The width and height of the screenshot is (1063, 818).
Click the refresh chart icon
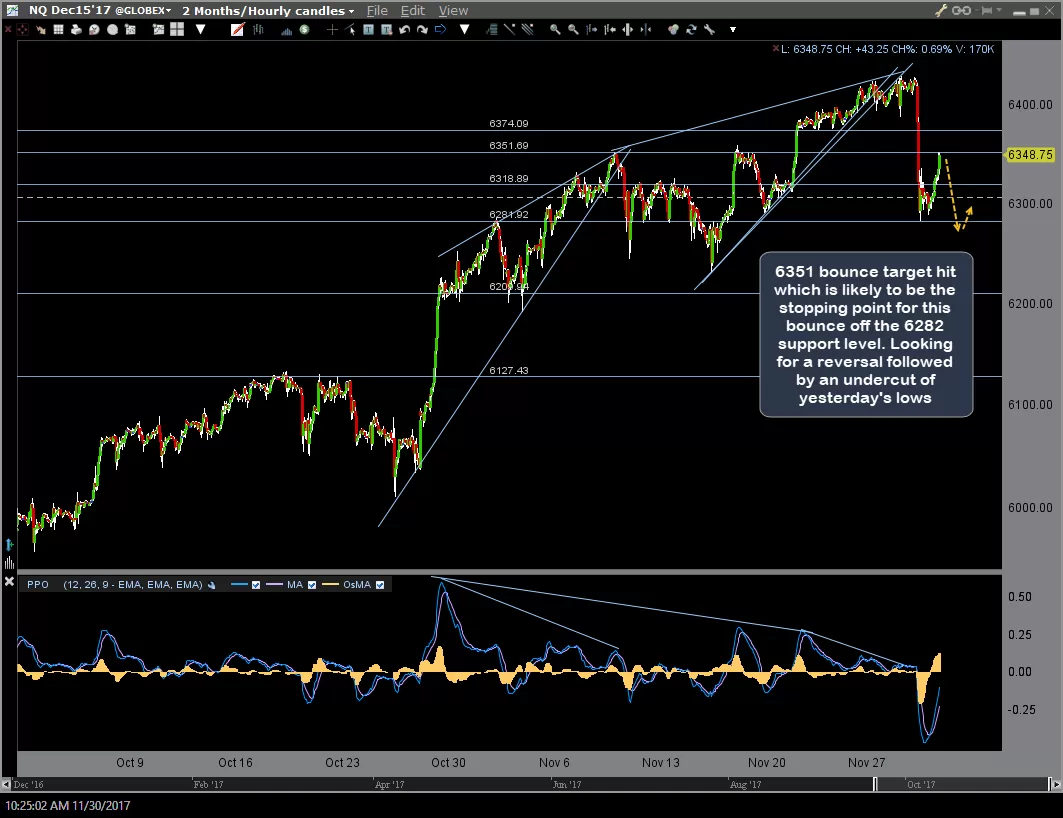click(691, 29)
